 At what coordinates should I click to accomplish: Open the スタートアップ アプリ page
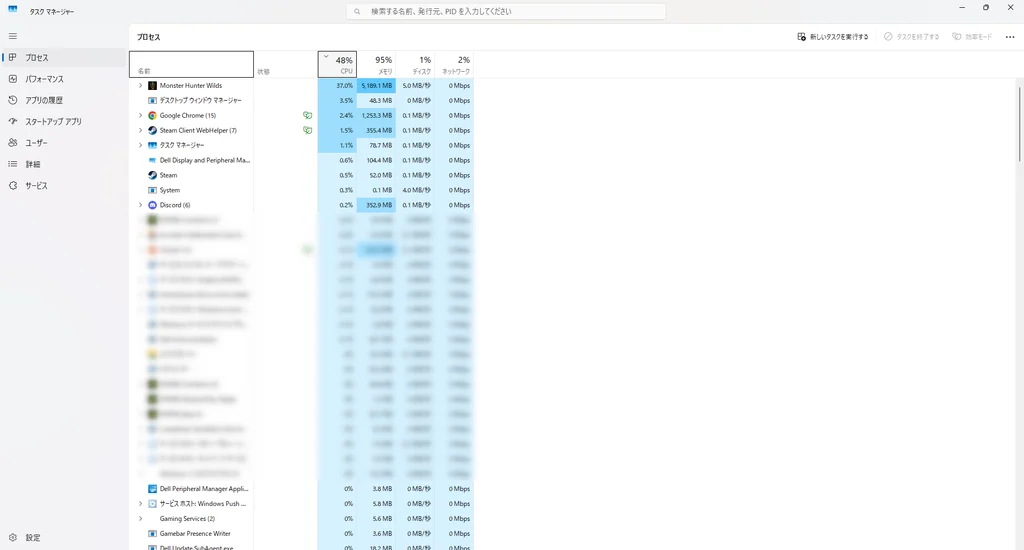(x=63, y=121)
